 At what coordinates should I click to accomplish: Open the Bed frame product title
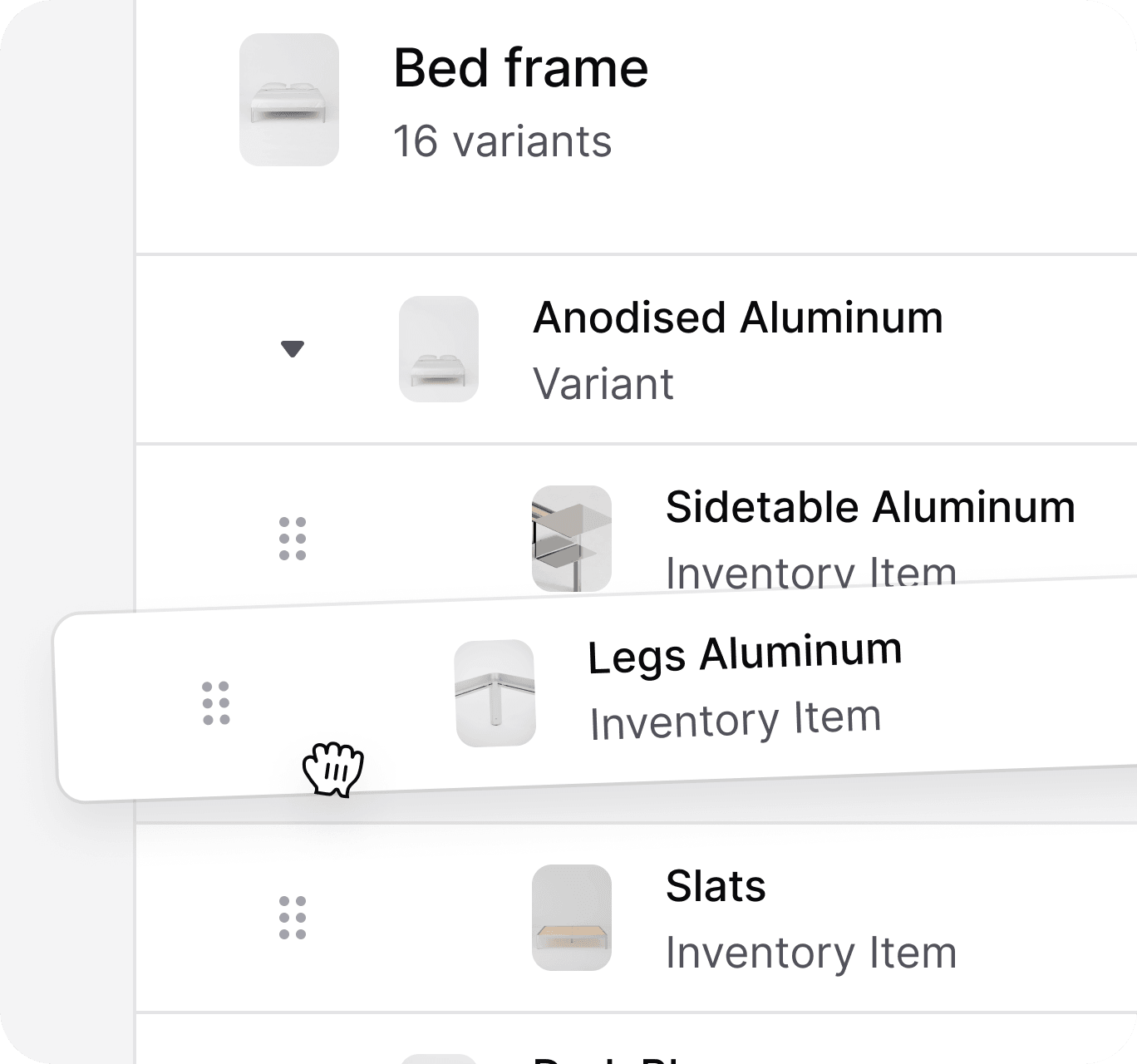[x=520, y=68]
